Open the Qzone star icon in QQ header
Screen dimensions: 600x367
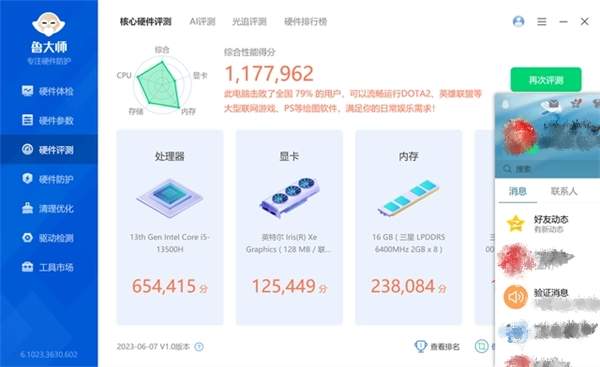(576, 103)
